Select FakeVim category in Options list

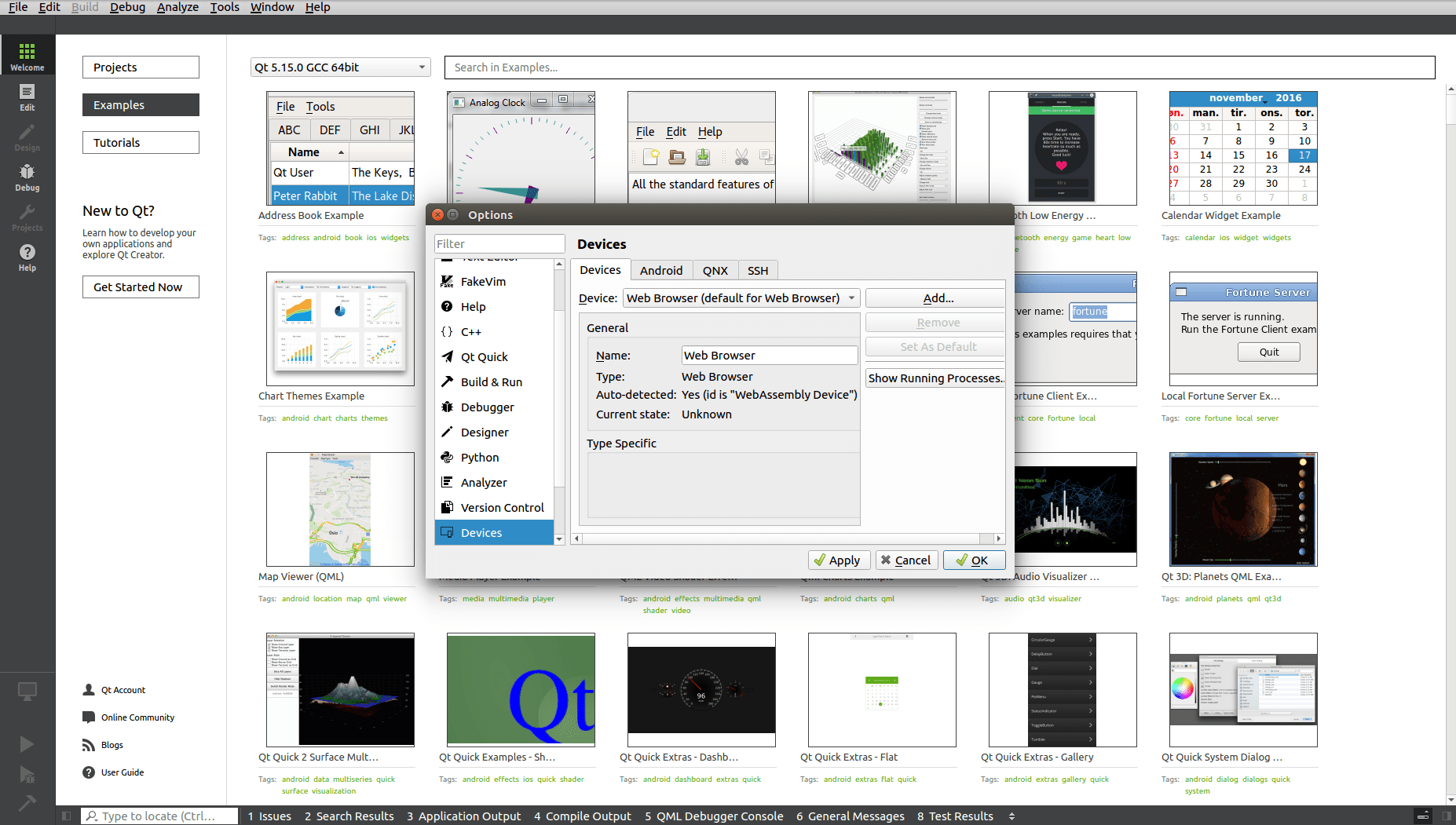point(494,282)
